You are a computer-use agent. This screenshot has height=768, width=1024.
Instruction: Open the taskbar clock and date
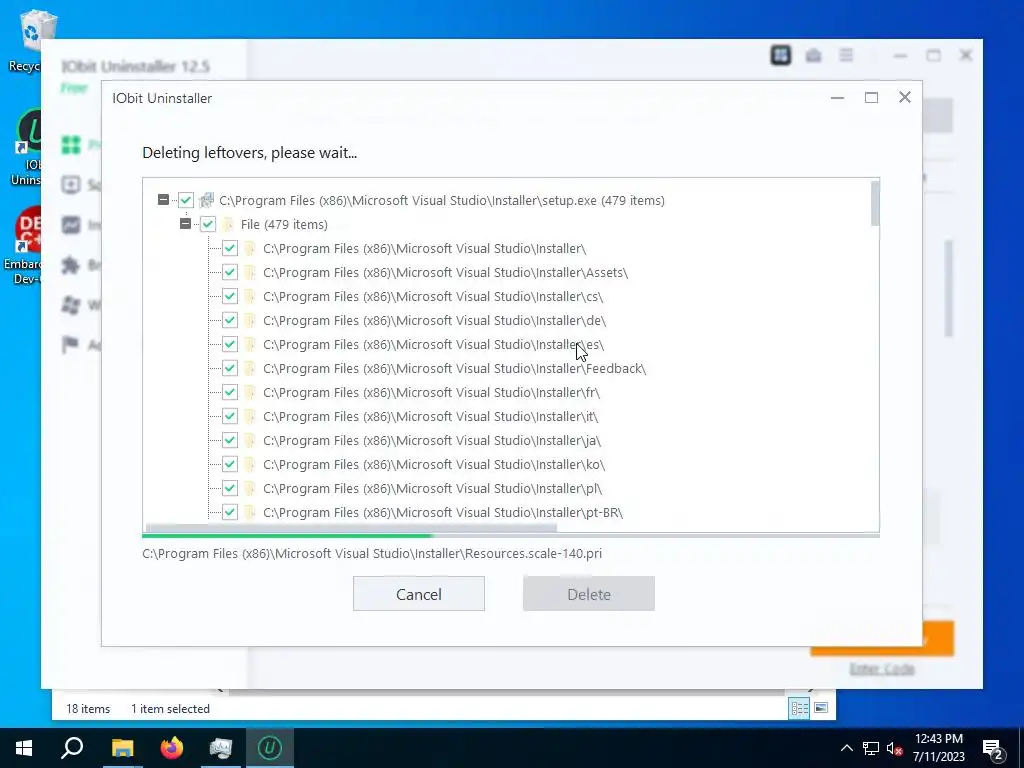pyautogui.click(x=938, y=748)
